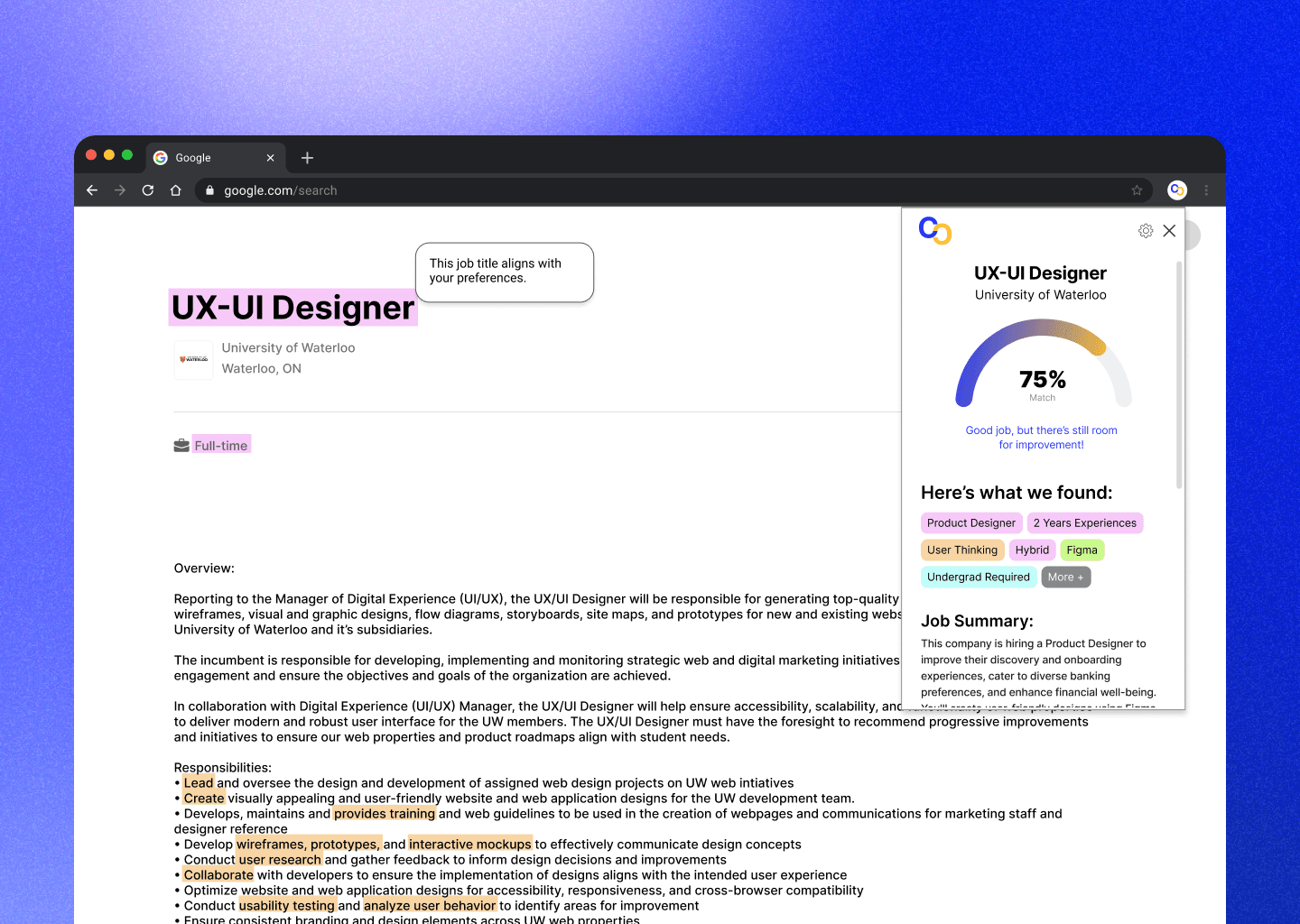Open extension panel settings gear
Image resolution: width=1300 pixels, height=924 pixels.
tap(1146, 231)
